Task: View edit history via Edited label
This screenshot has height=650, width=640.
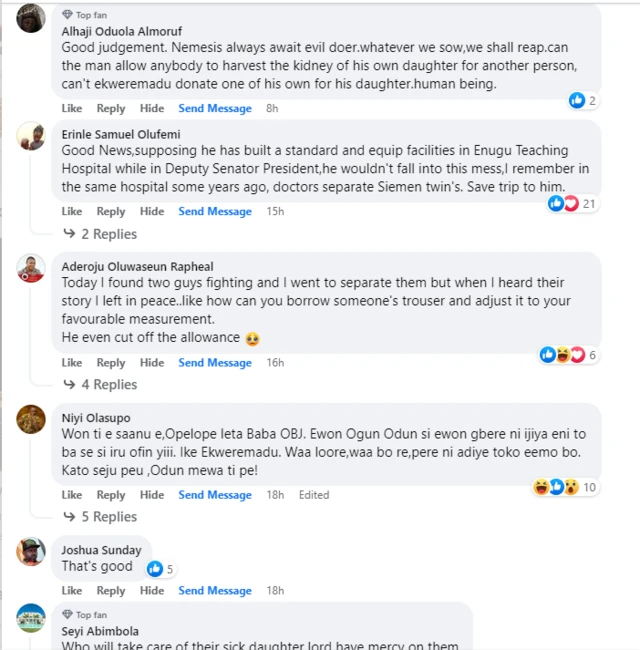Action: pos(314,495)
